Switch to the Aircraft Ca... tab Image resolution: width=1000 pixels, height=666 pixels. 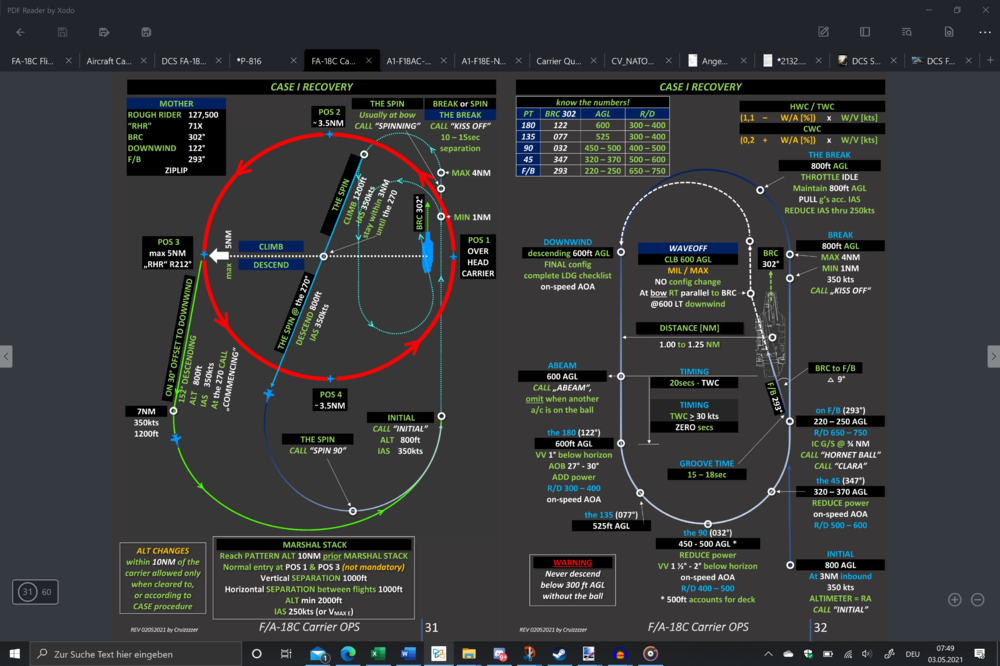point(108,61)
